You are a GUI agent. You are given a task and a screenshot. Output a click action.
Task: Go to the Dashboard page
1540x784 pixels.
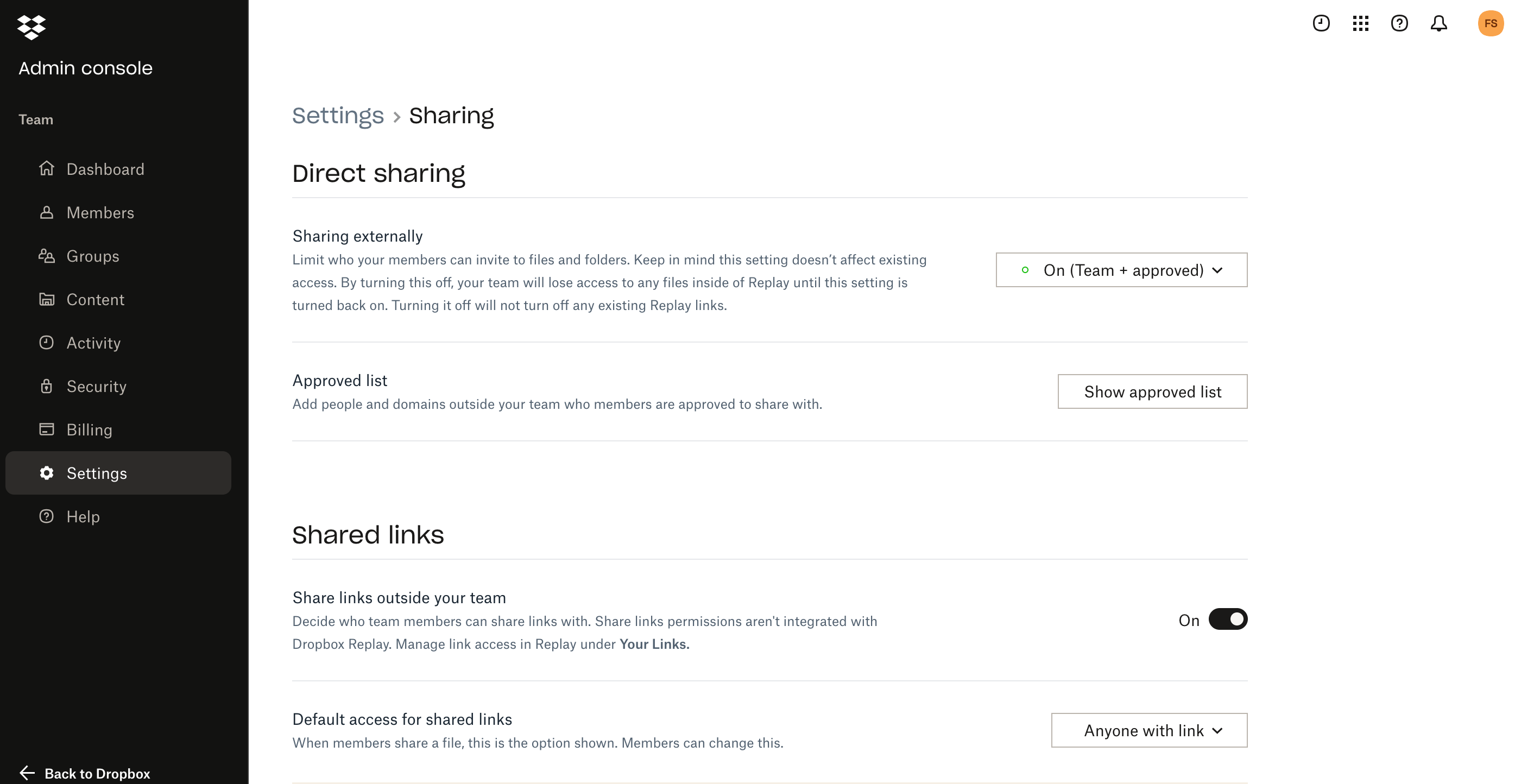click(x=105, y=169)
